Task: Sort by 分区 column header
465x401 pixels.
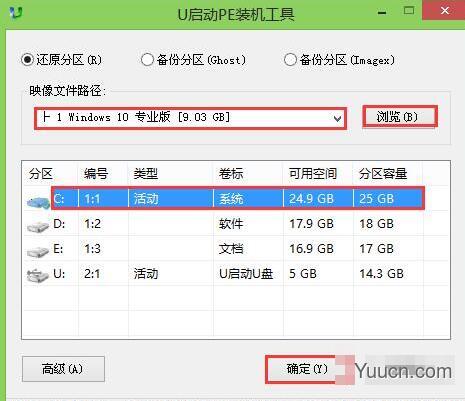Action: 41,174
